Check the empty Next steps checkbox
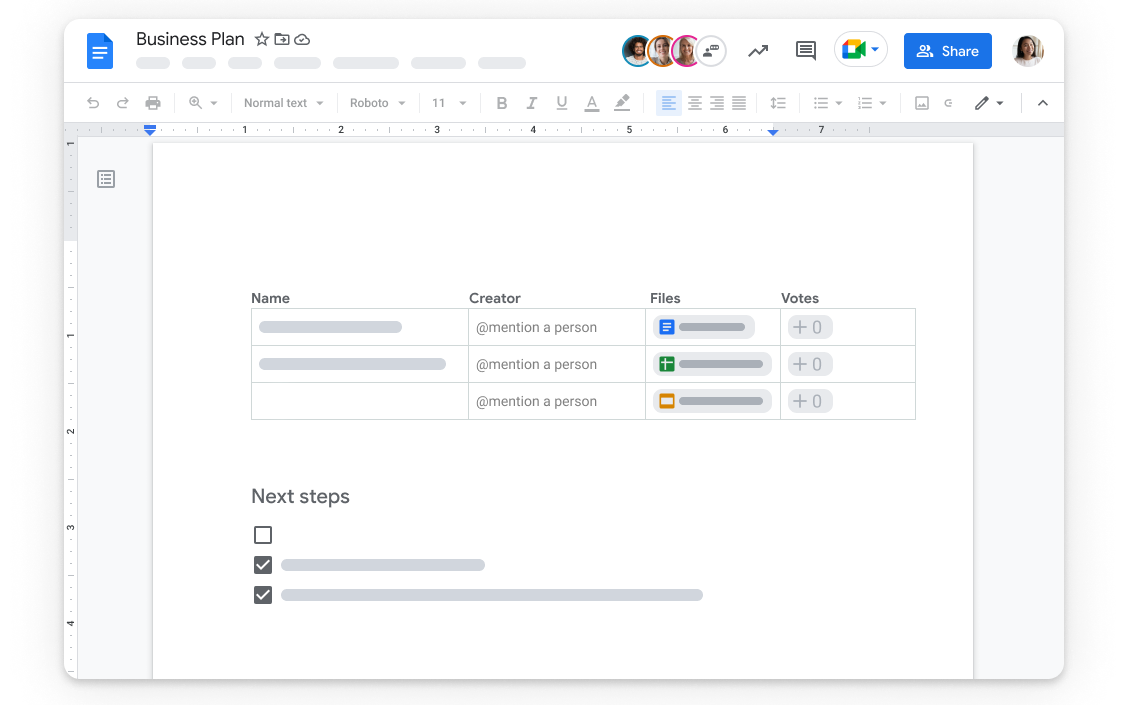The height and width of the screenshot is (705, 1128). coord(262,535)
